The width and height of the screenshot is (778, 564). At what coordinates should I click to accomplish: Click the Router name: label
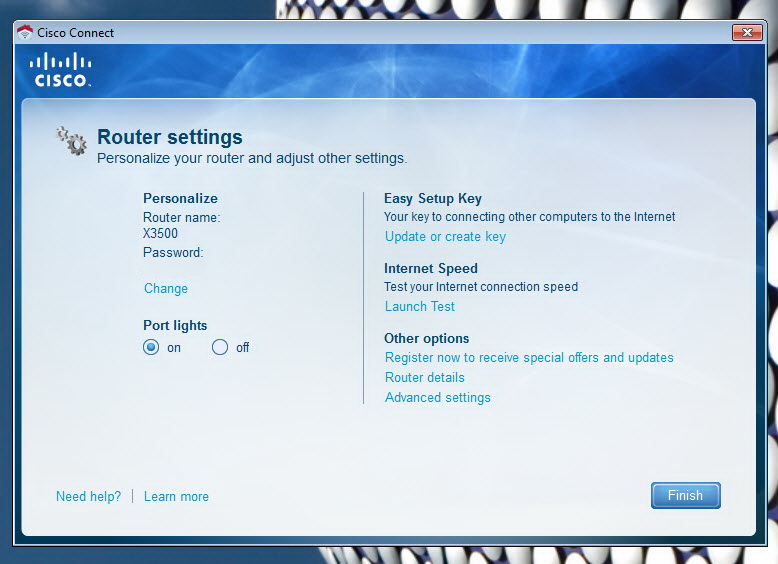click(x=182, y=217)
